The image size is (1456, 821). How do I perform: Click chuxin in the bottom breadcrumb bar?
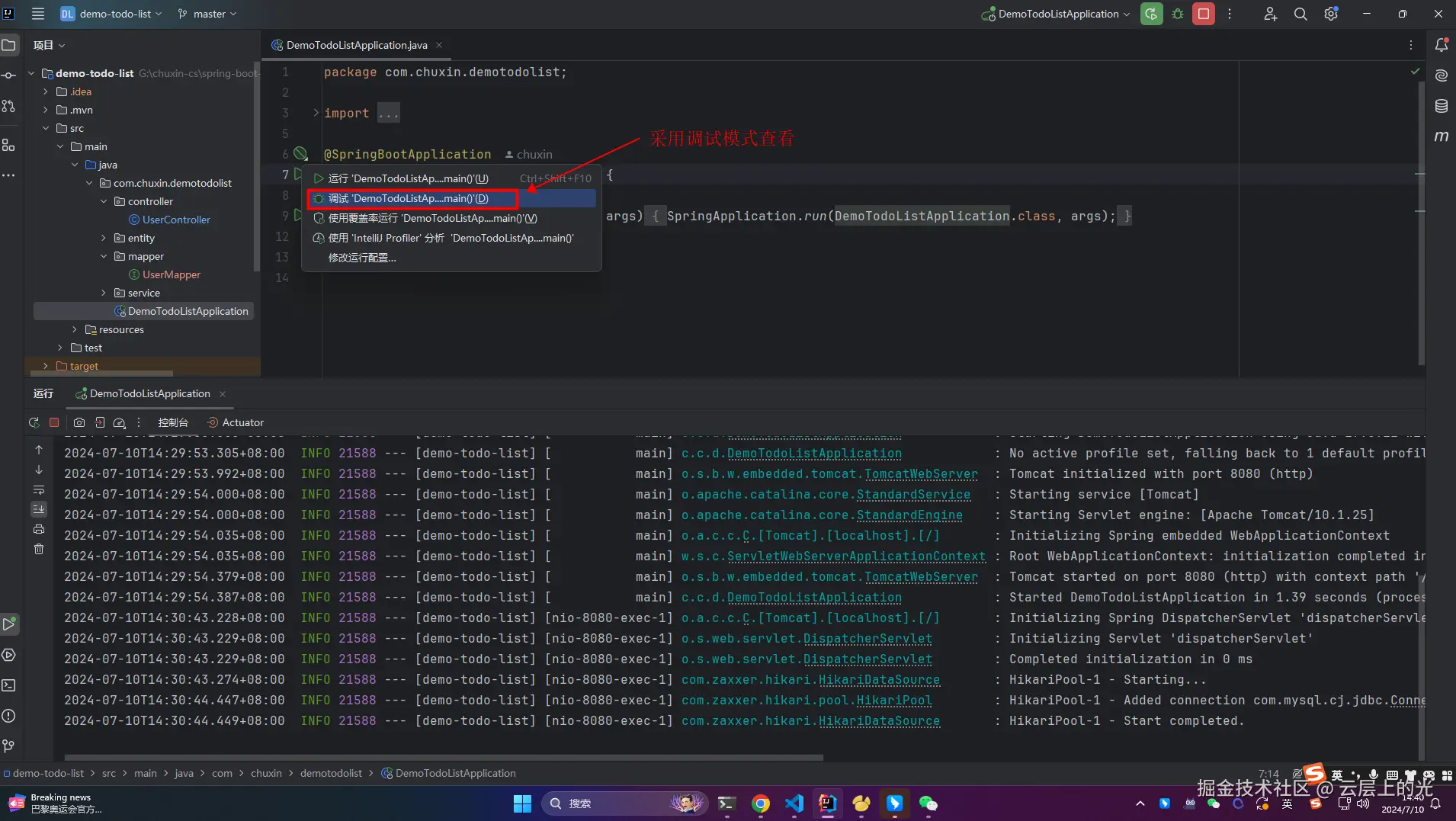266,773
